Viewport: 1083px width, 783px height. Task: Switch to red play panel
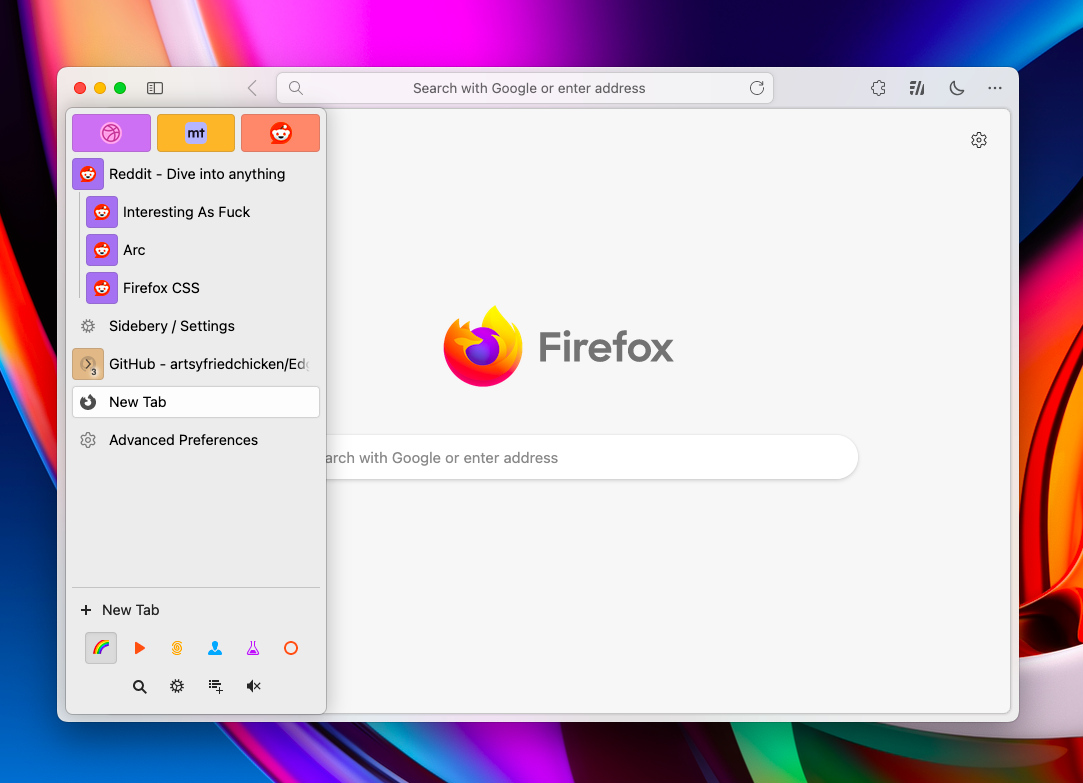(140, 648)
